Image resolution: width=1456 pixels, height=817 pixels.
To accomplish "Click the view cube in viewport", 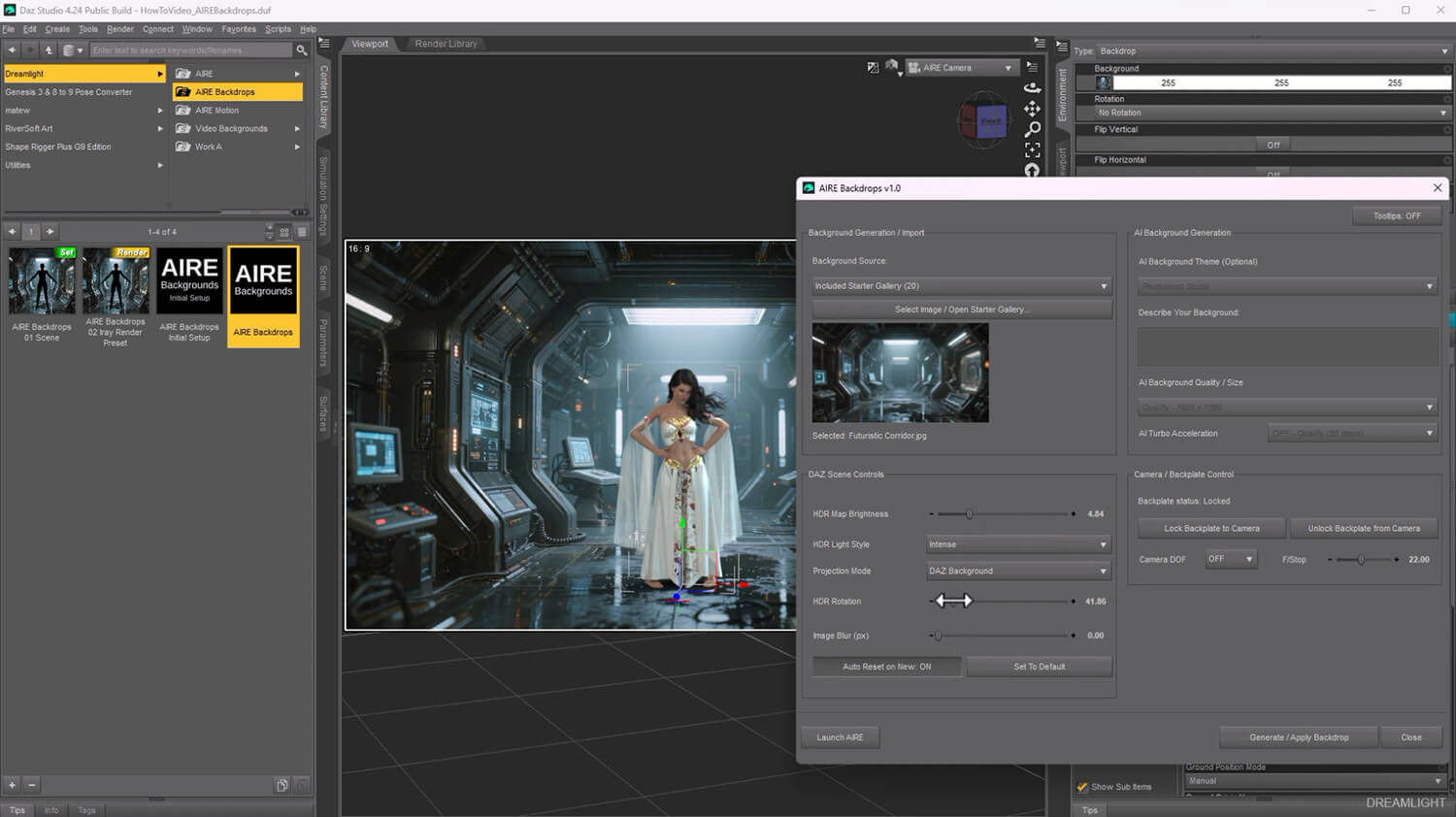I will click(x=983, y=122).
